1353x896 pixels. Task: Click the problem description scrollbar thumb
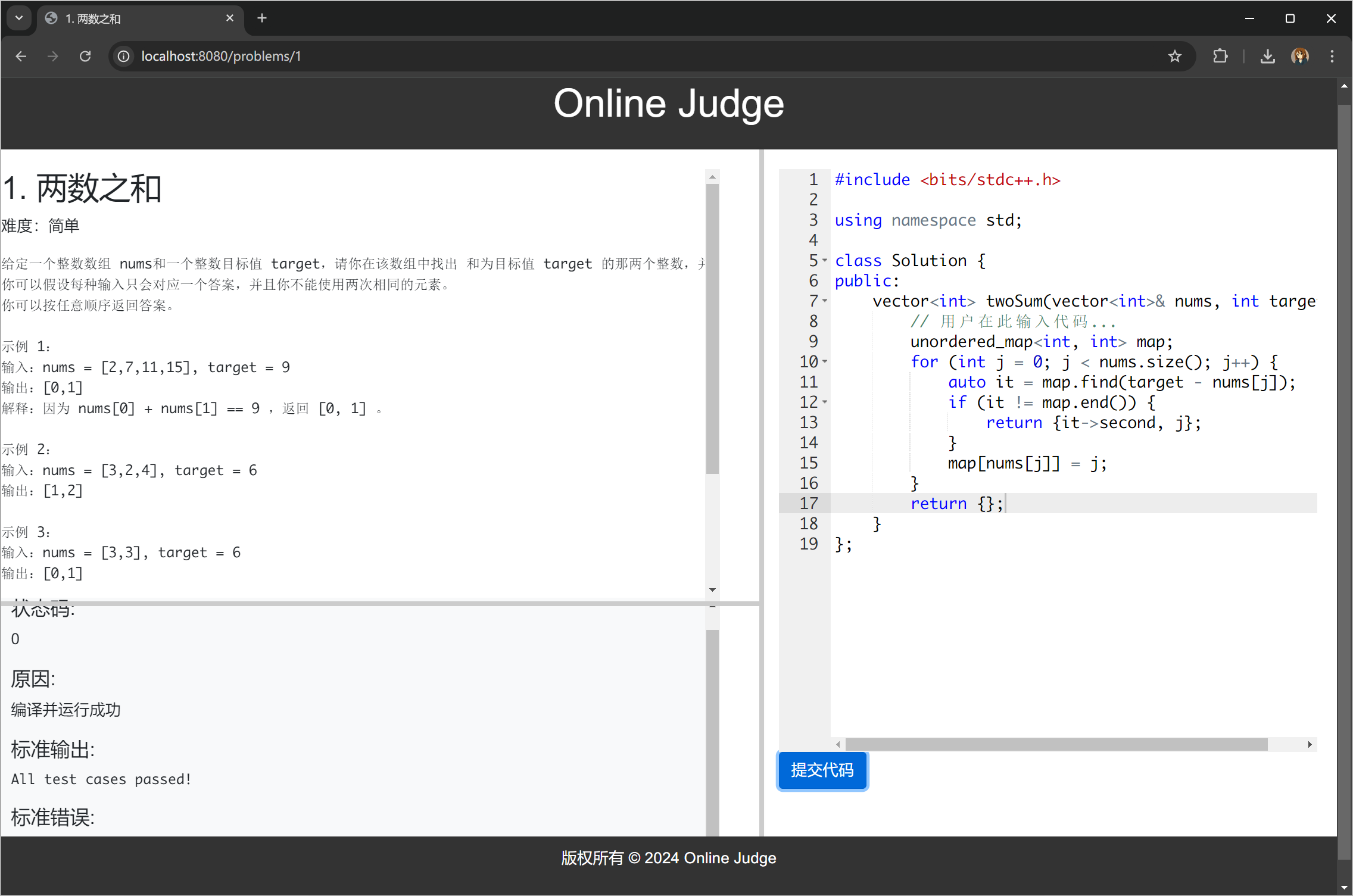(712, 329)
